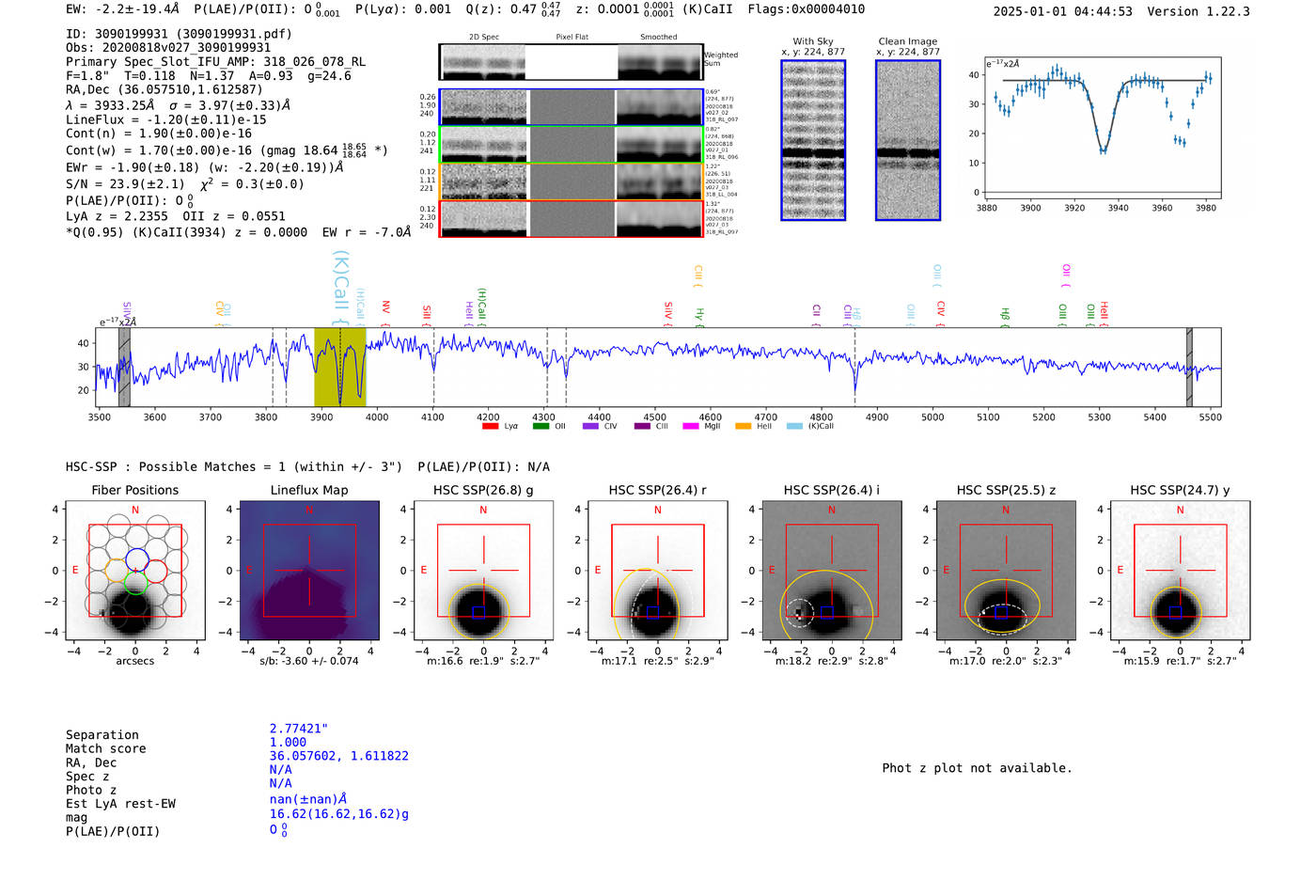
Task: Click the 'ID: 3090199931 (3090199931.pdf)' line
Action: pos(179,34)
